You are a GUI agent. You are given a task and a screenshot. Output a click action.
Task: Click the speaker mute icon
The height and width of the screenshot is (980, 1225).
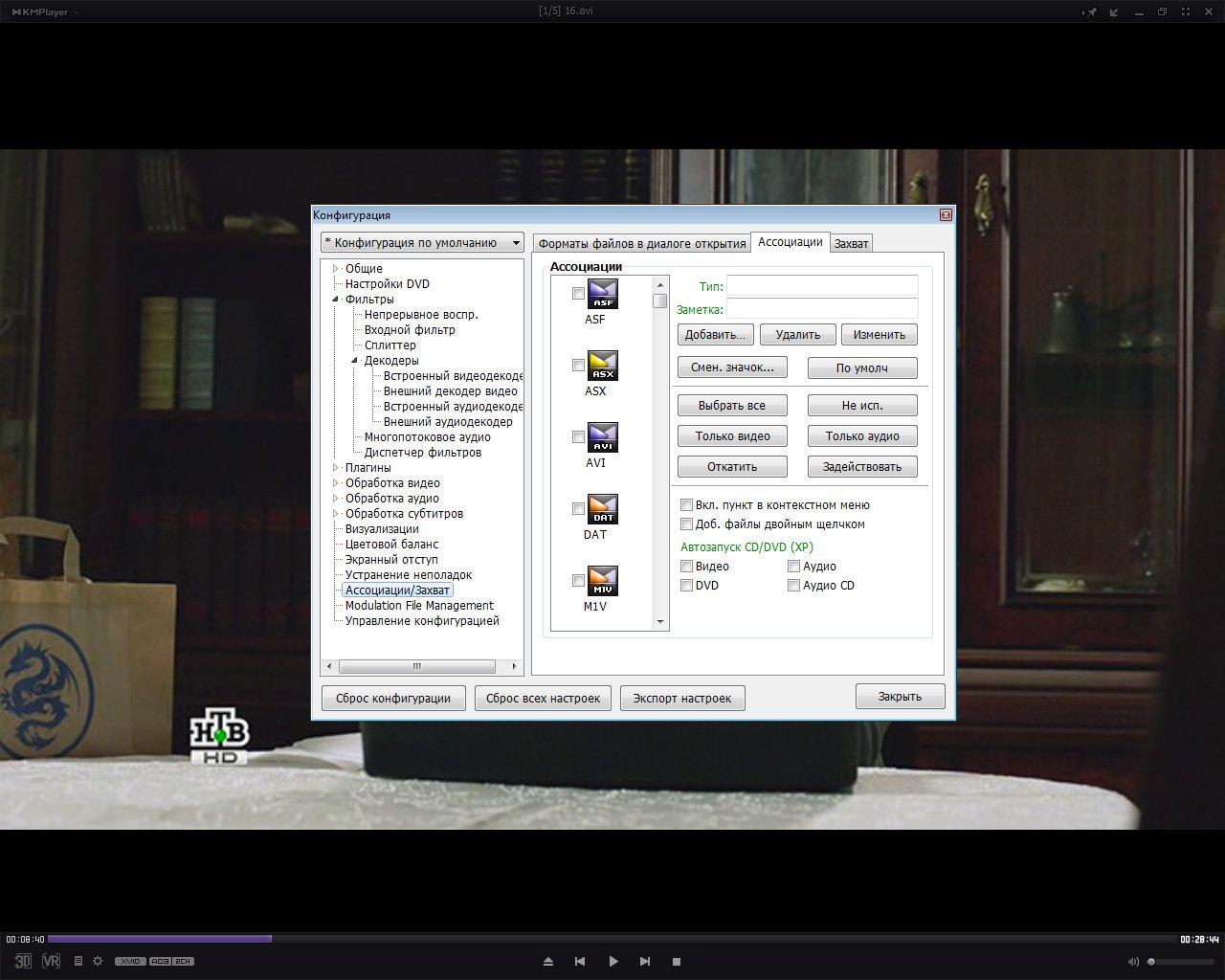pos(1133,961)
